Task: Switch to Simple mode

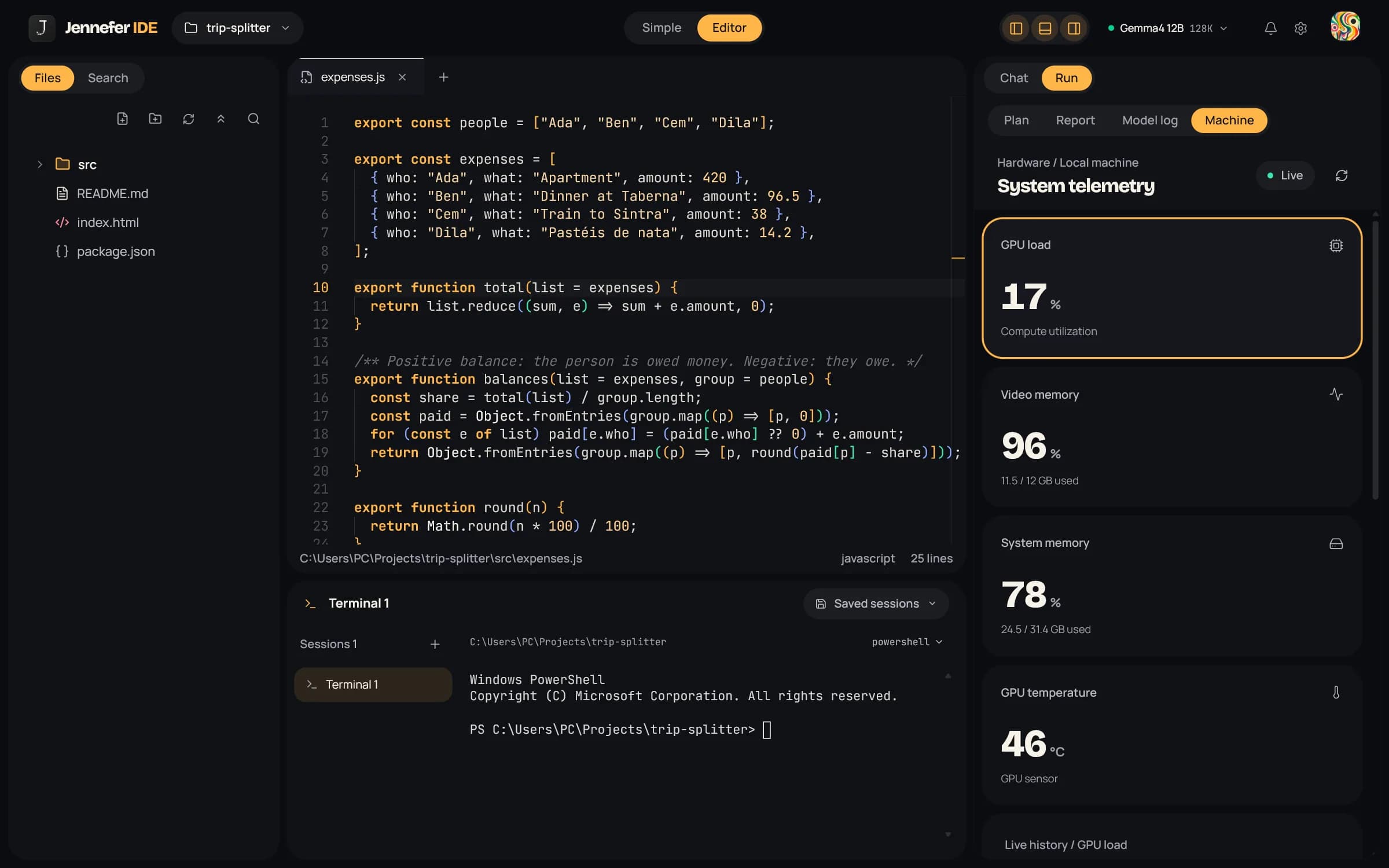Action: (662, 28)
